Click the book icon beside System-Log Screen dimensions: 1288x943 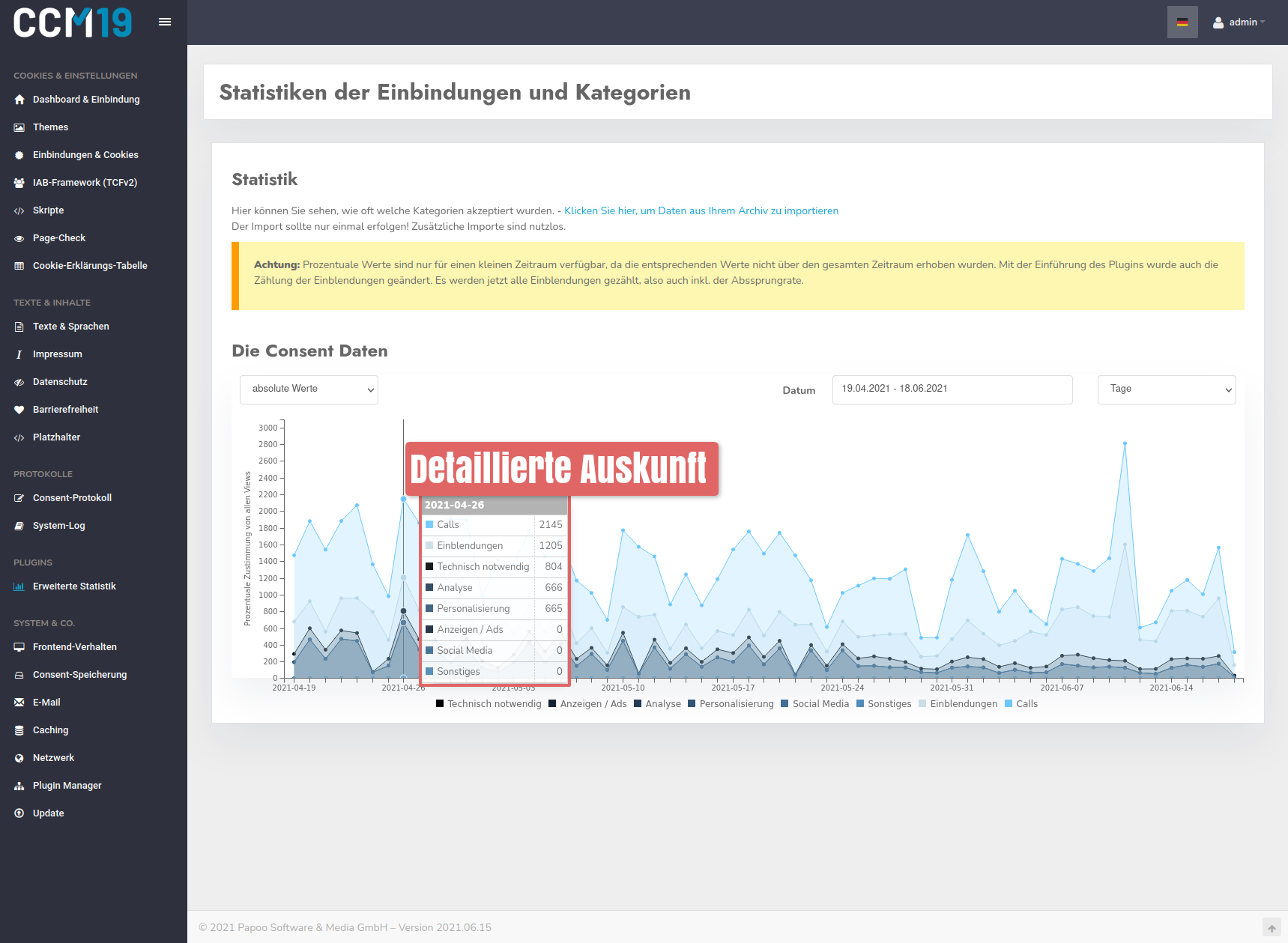pos(19,526)
